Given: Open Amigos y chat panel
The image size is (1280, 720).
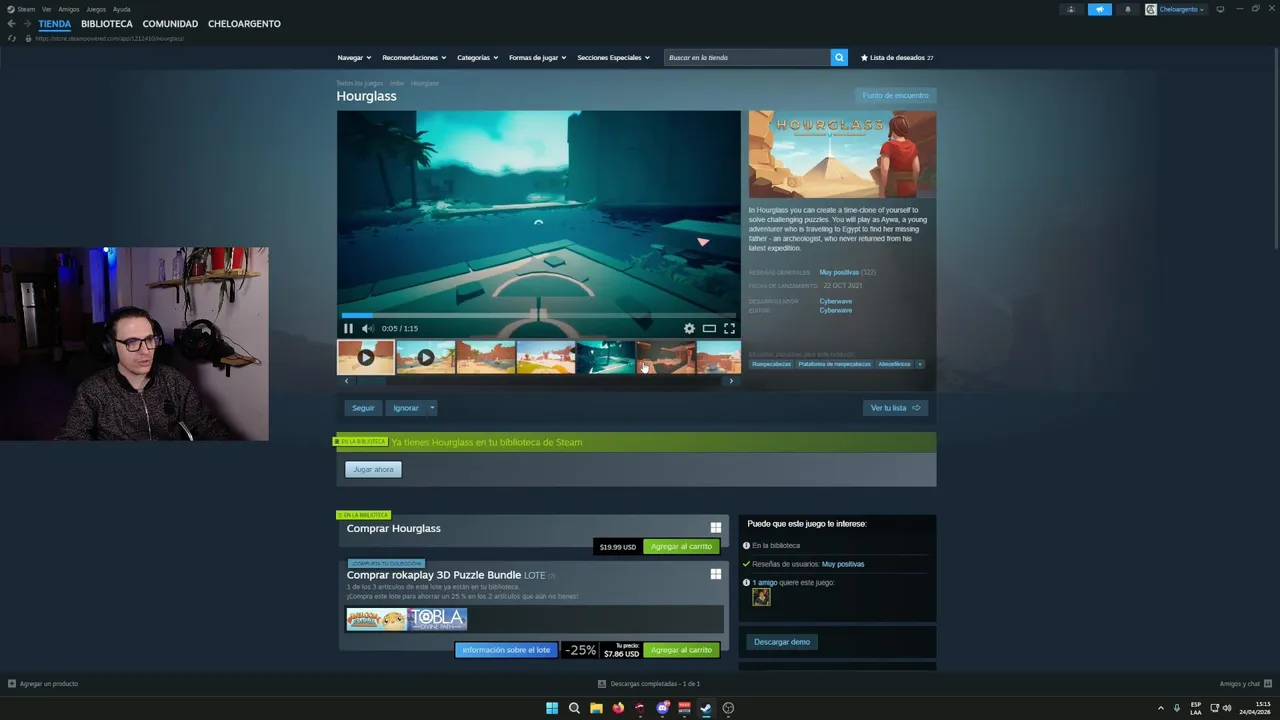Looking at the screenshot, I should [x=1245, y=684].
